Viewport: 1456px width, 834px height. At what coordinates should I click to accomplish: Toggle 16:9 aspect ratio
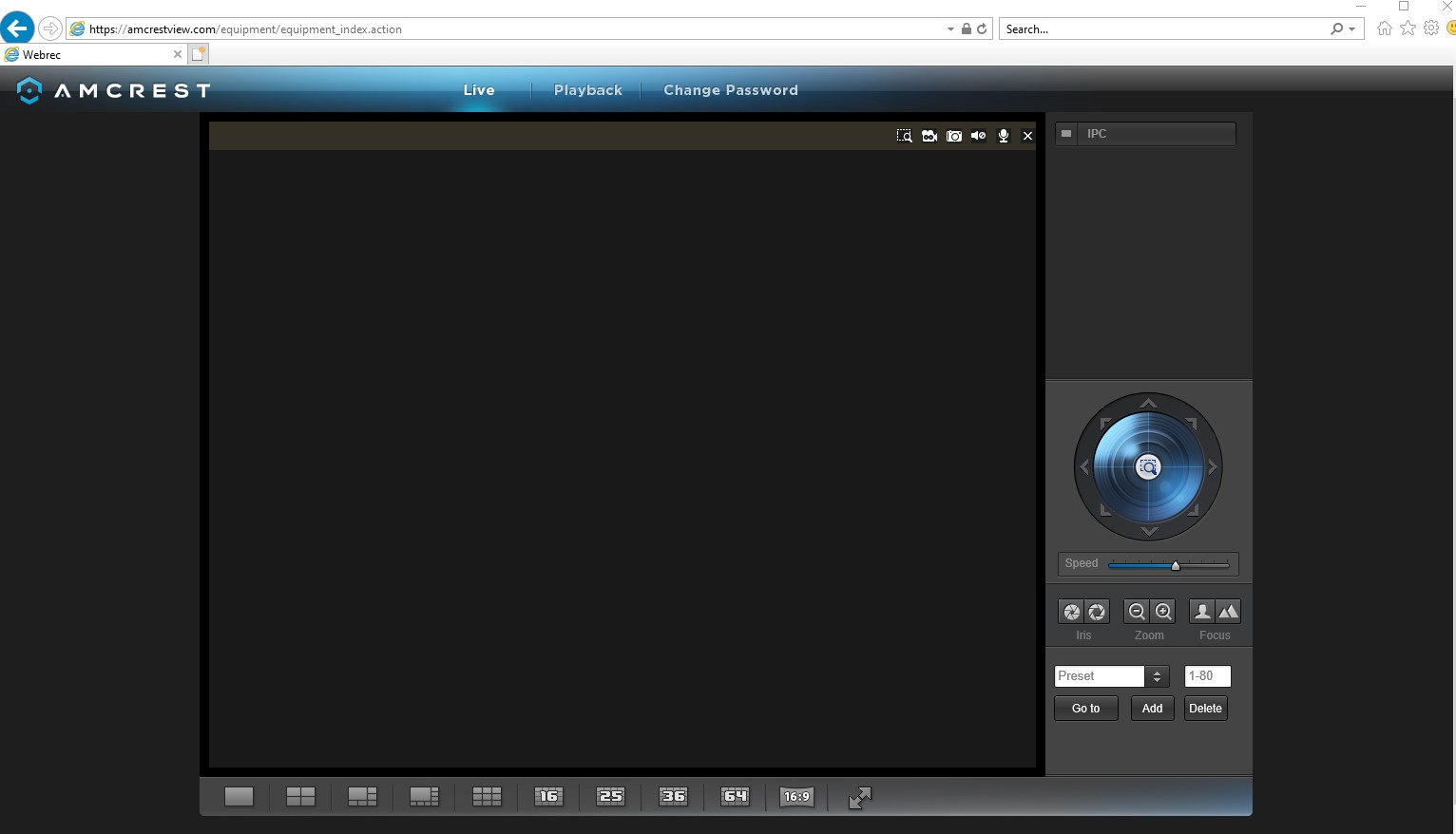[796, 796]
